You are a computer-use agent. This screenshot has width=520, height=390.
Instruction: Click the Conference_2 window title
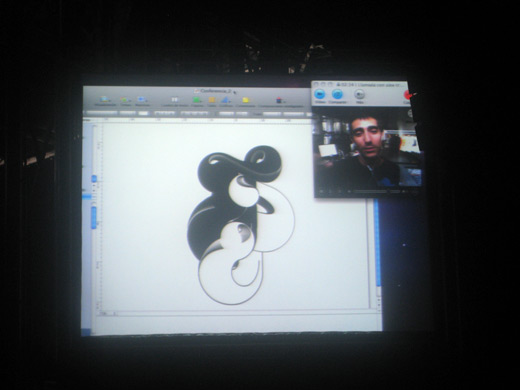click(x=216, y=91)
